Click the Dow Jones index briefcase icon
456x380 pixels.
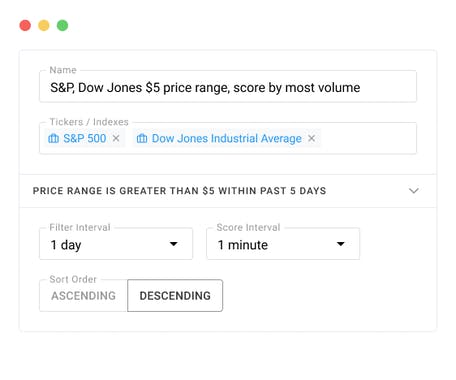coord(142,138)
